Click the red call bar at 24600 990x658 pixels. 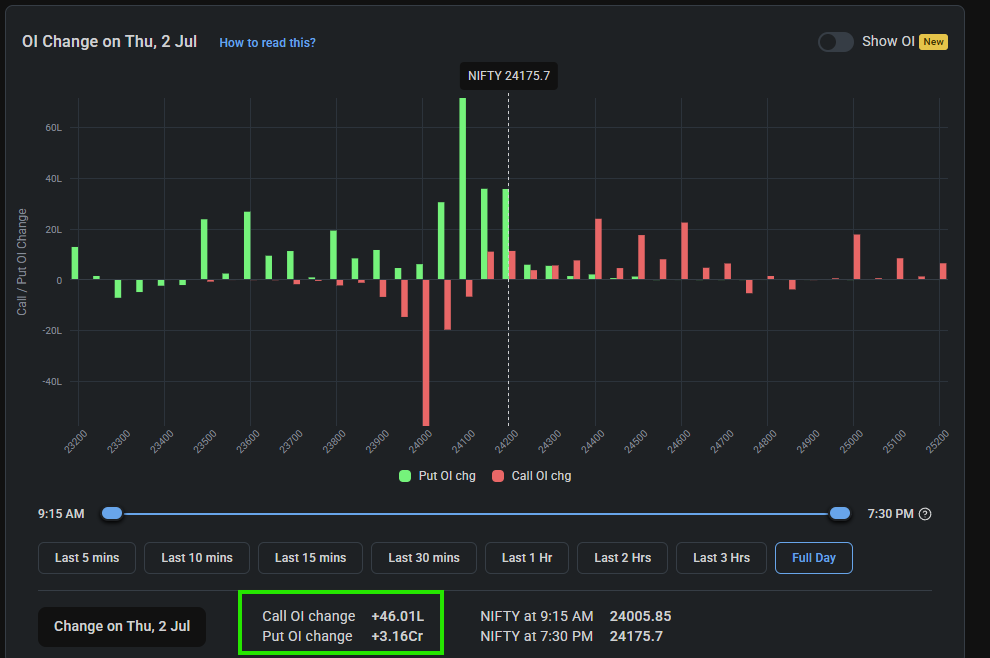(684, 251)
